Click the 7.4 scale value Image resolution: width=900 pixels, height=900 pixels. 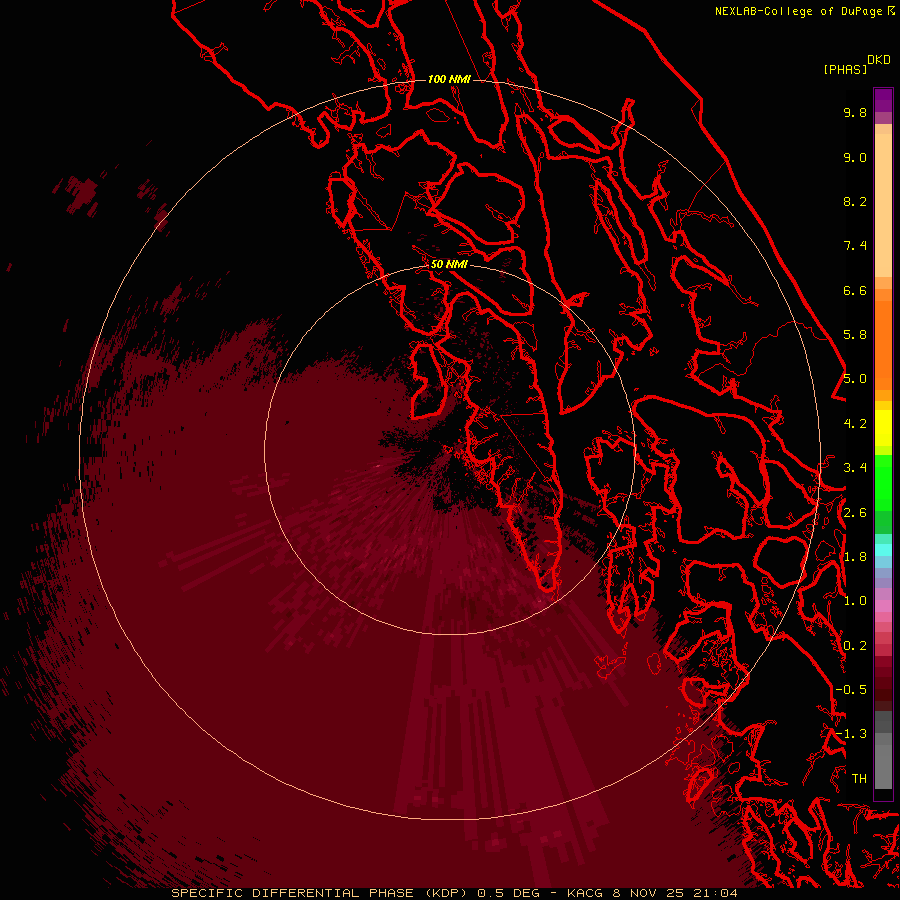pos(855,246)
